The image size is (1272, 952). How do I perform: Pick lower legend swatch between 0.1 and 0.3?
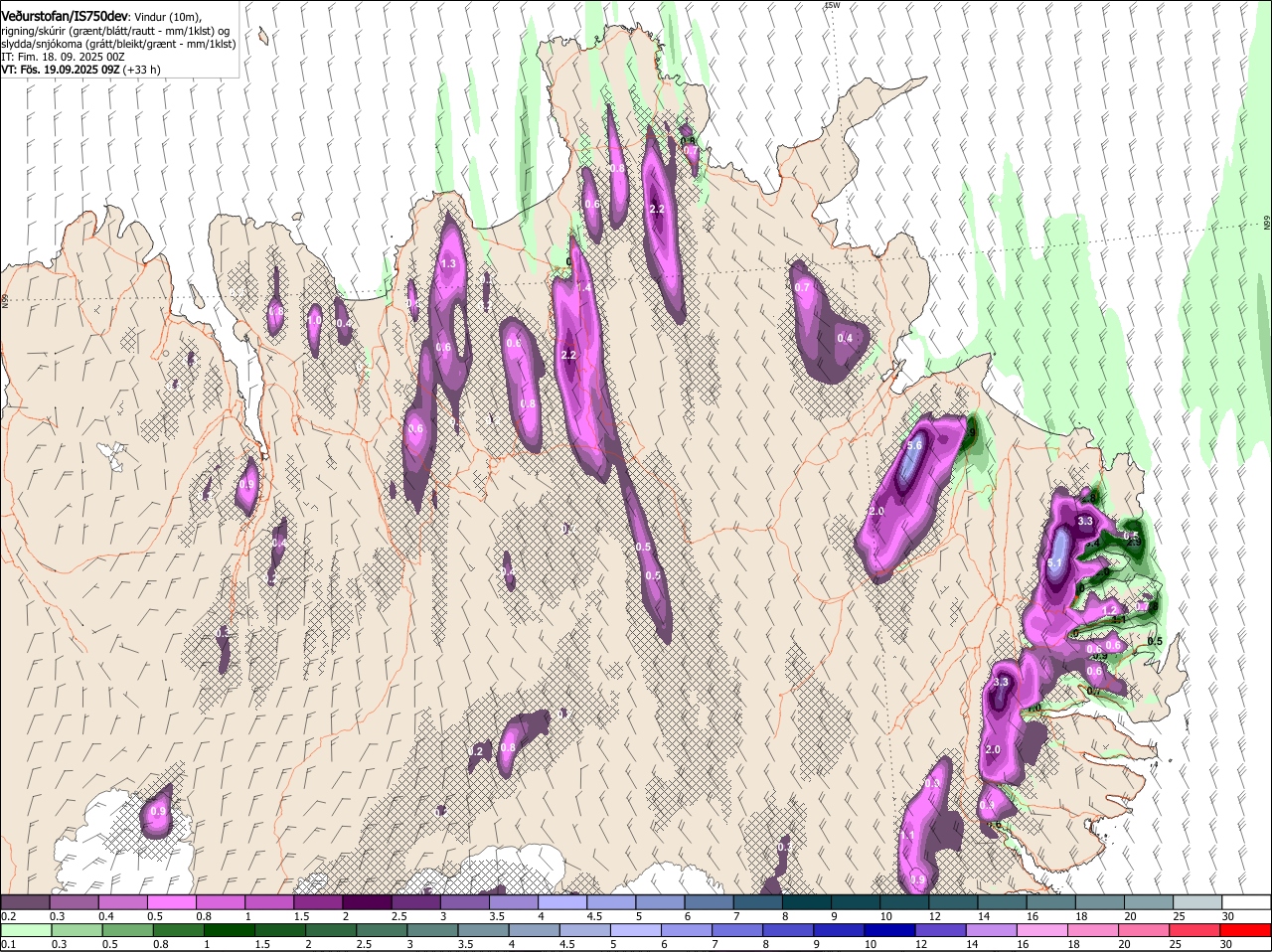tap(24, 929)
